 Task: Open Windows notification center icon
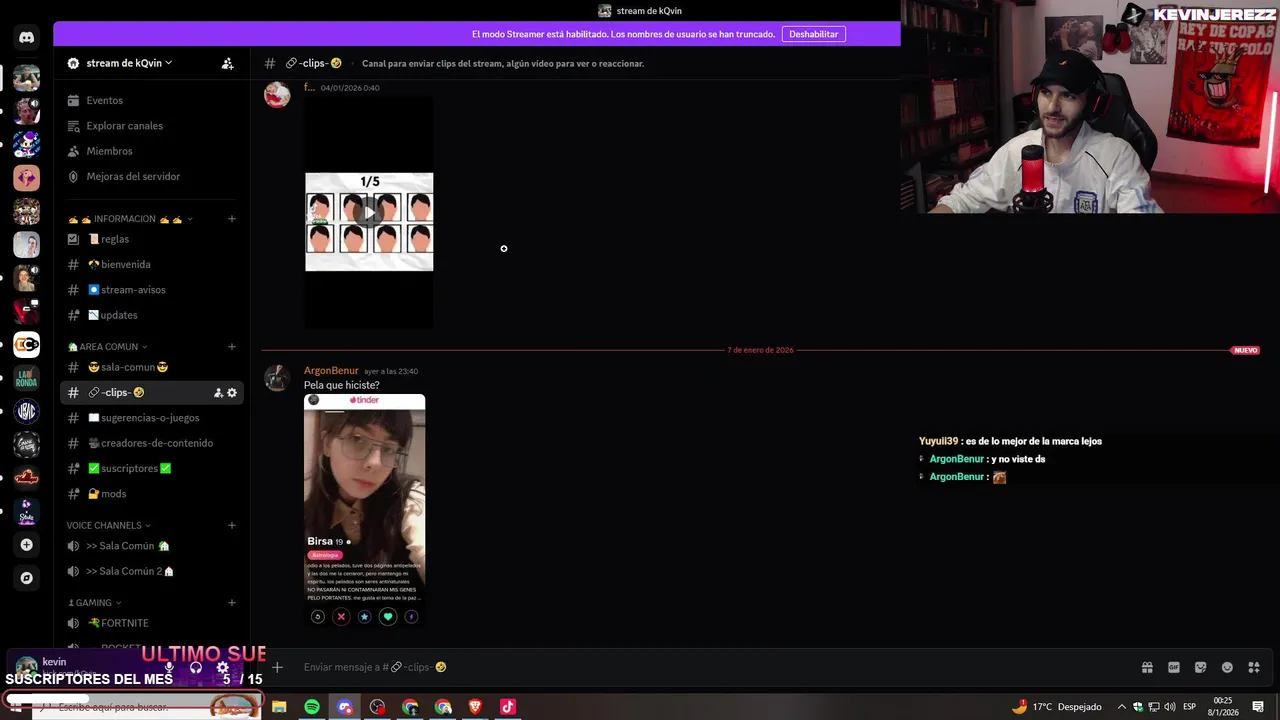click(1258, 707)
